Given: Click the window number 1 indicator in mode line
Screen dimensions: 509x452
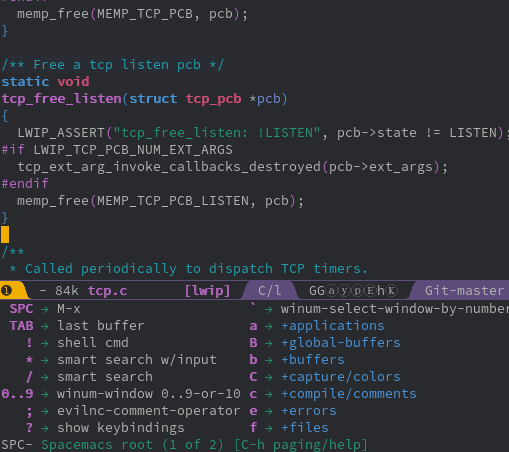Looking at the screenshot, I should pyautogui.click(x=6, y=291).
